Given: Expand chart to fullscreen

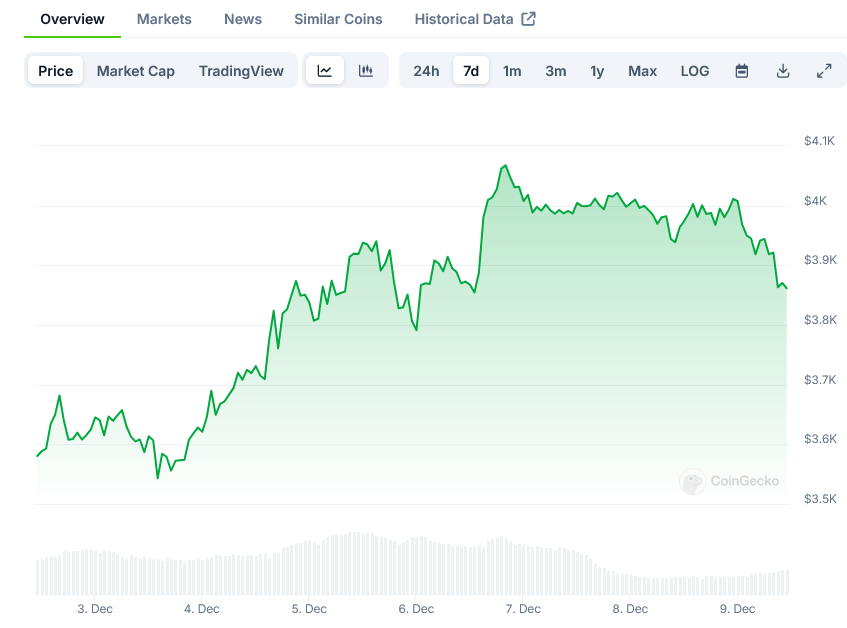Looking at the screenshot, I should (x=824, y=71).
